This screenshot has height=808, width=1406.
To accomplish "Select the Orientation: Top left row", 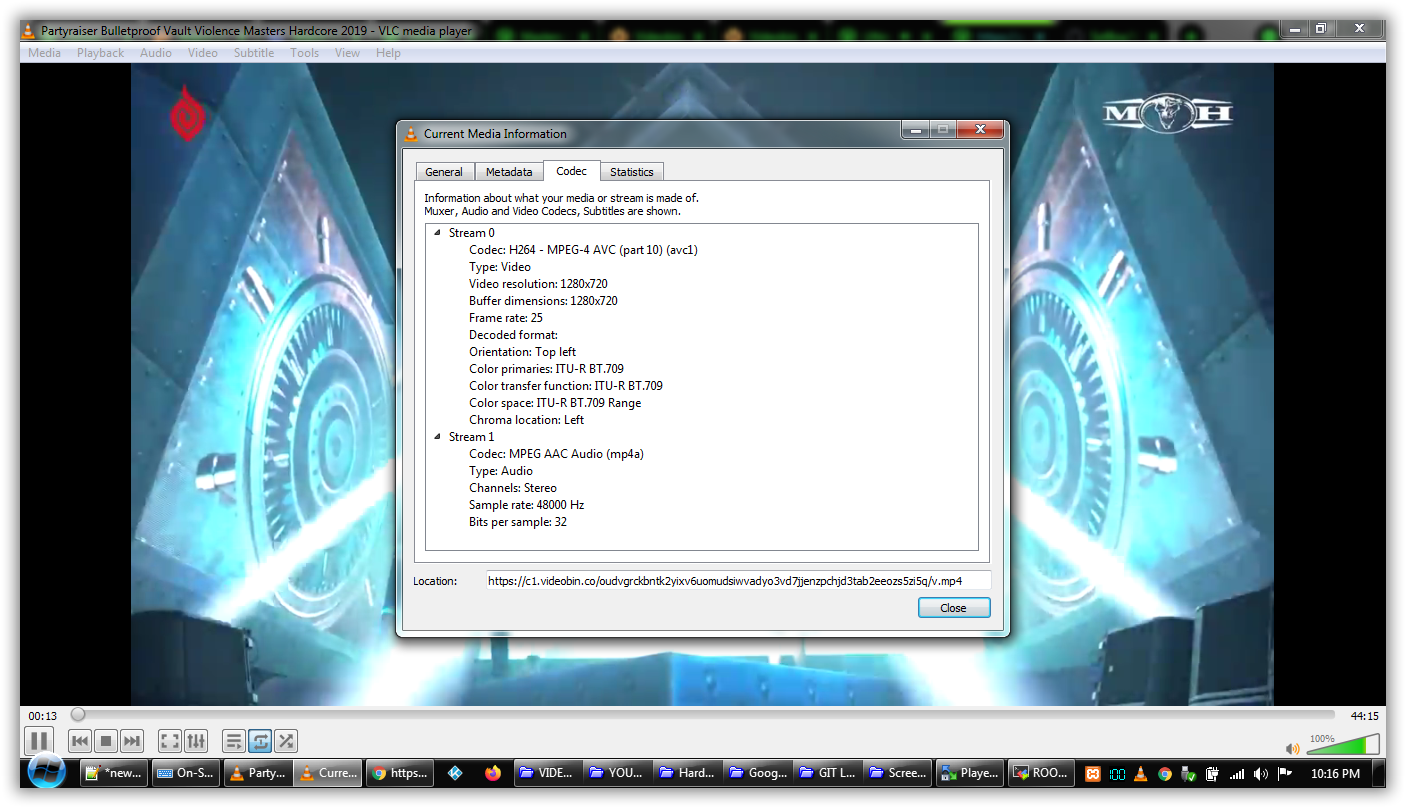I will [523, 352].
